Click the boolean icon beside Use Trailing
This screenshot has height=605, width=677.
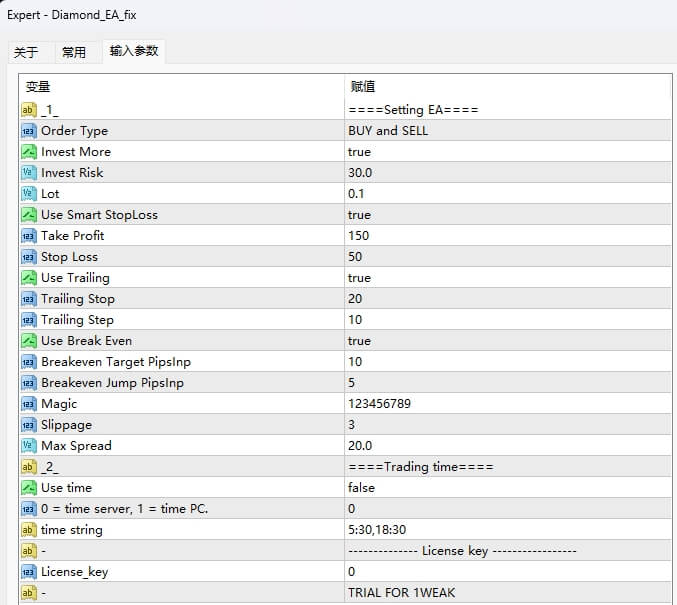coord(28,278)
